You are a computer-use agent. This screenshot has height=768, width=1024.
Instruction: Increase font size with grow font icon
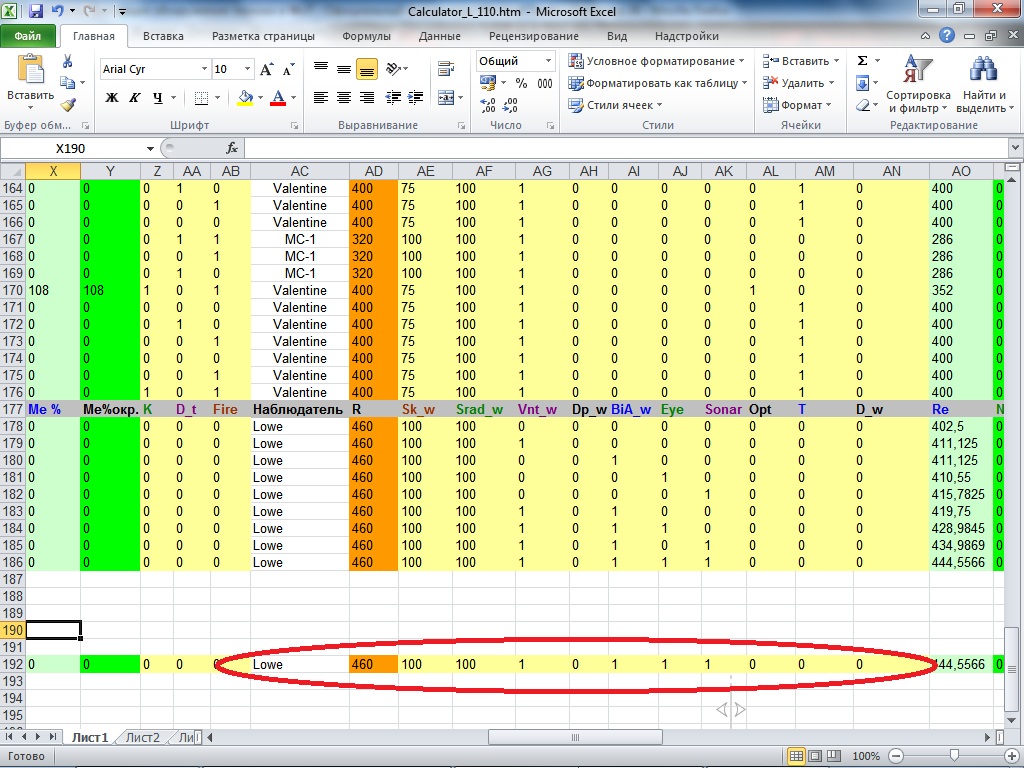click(266, 69)
